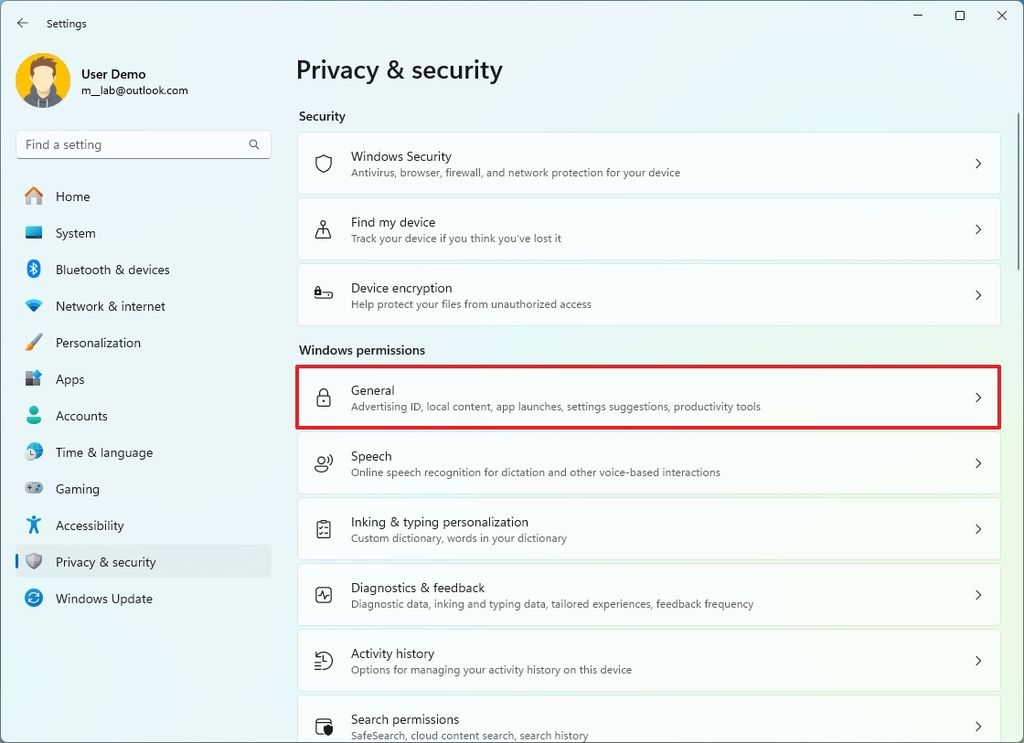
Task: Select Time & language
Action: [x=143, y=452]
